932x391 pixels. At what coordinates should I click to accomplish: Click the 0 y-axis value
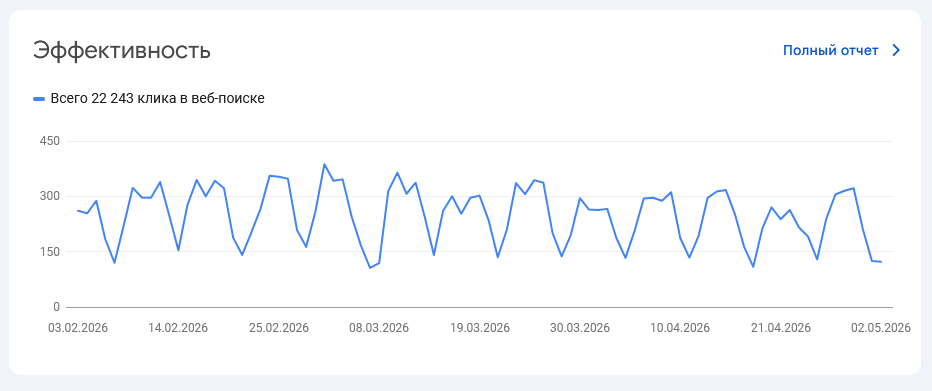coord(56,307)
